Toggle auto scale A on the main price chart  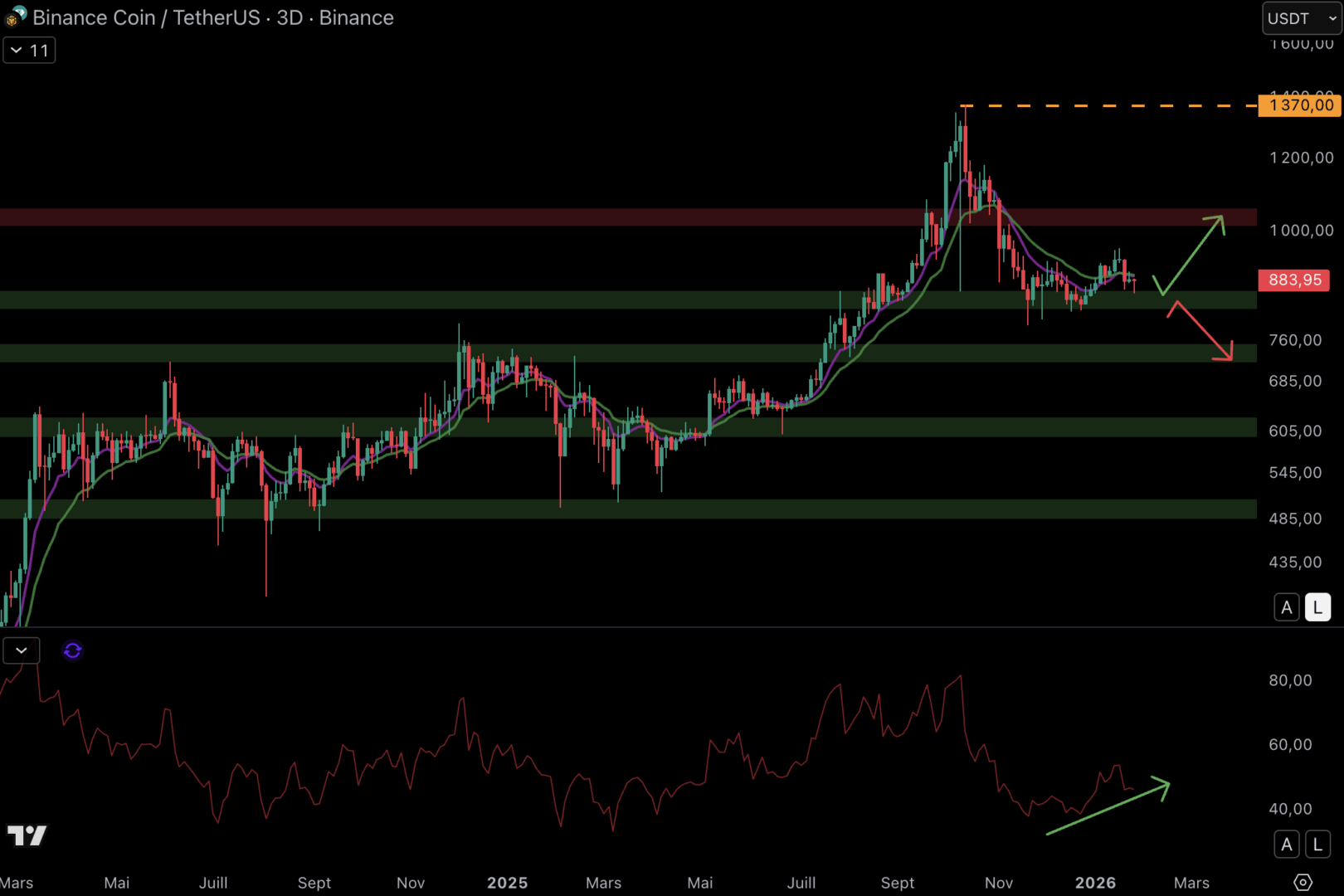point(1287,607)
